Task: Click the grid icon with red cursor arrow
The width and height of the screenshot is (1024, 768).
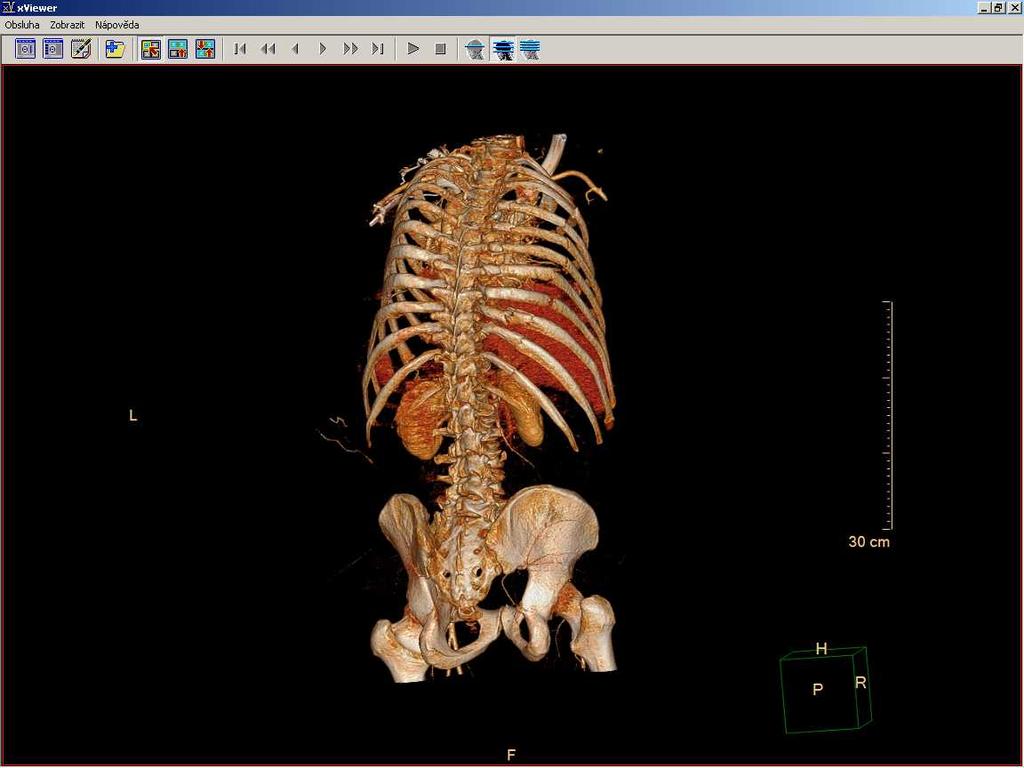Action: tap(150, 49)
